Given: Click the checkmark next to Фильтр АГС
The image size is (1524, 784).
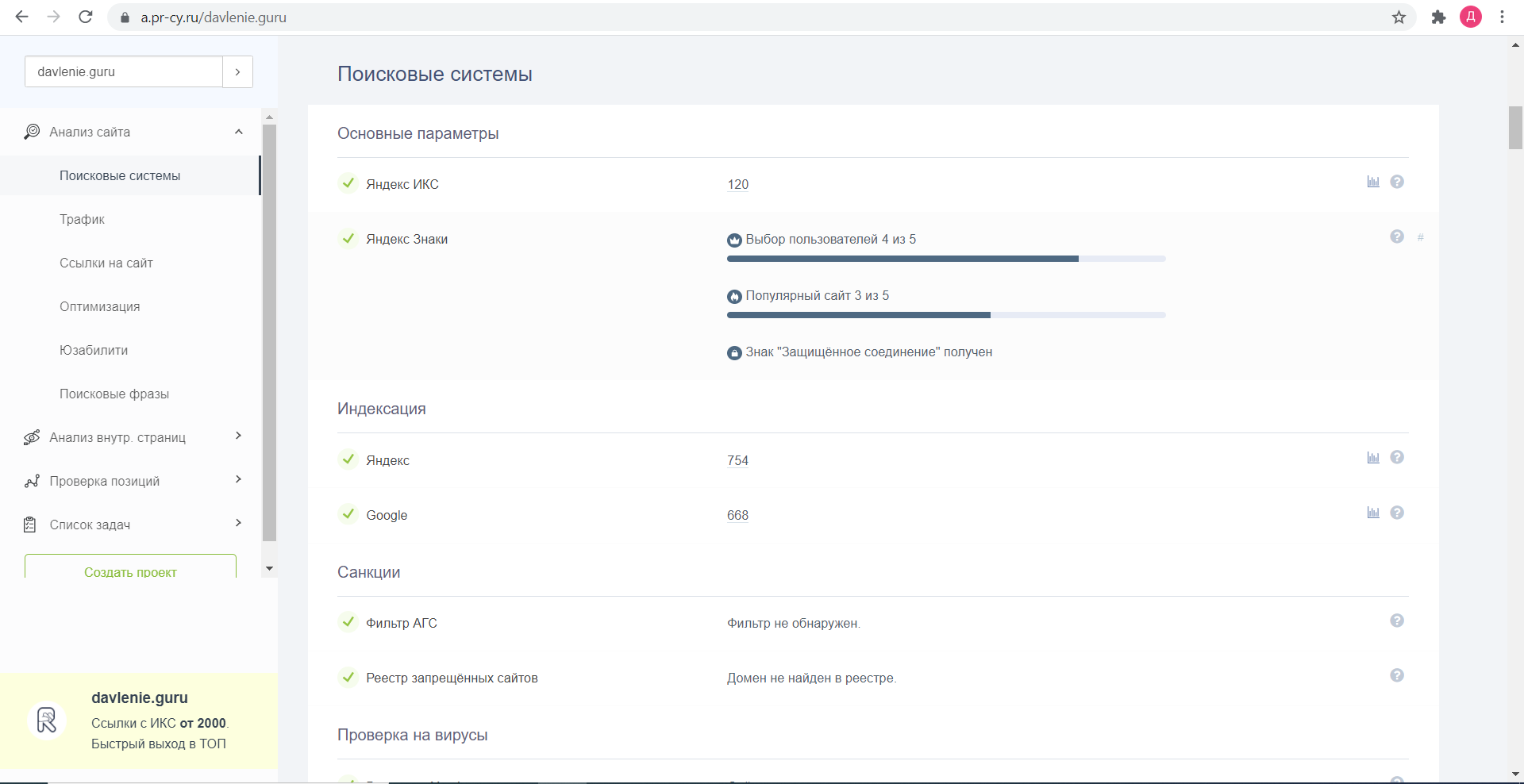Looking at the screenshot, I should [348, 622].
